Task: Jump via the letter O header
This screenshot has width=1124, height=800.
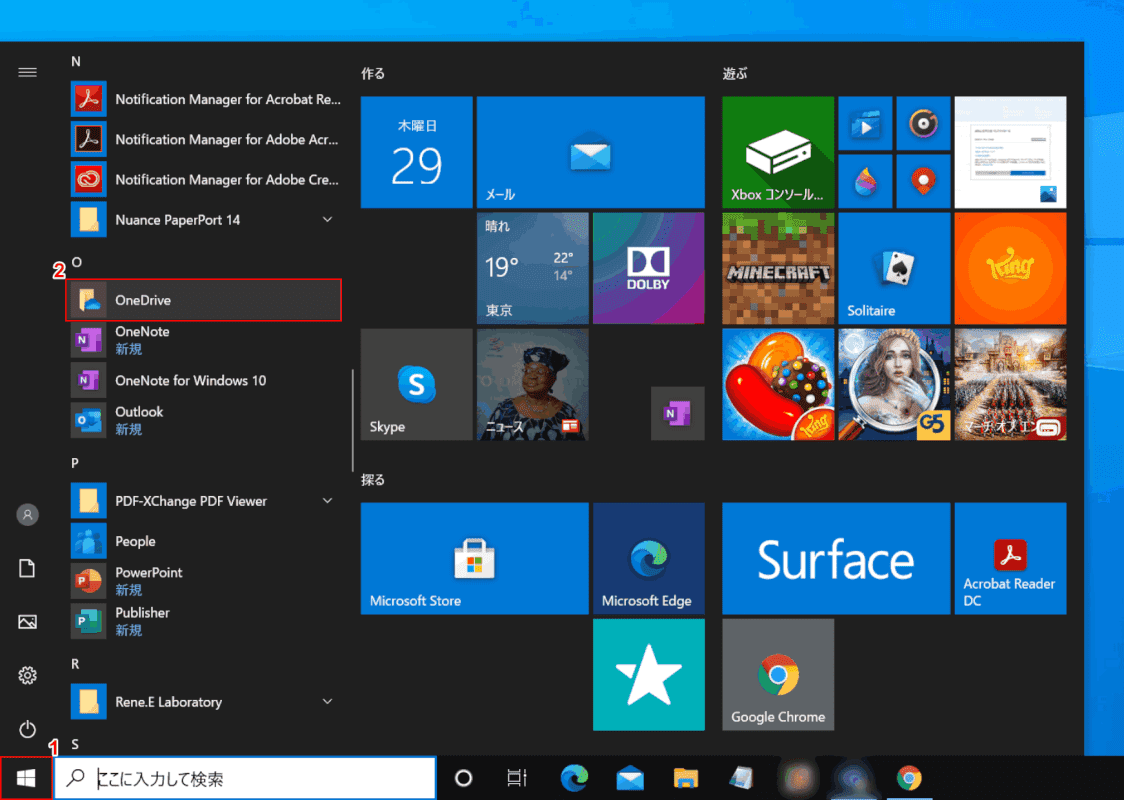Action: 76,262
